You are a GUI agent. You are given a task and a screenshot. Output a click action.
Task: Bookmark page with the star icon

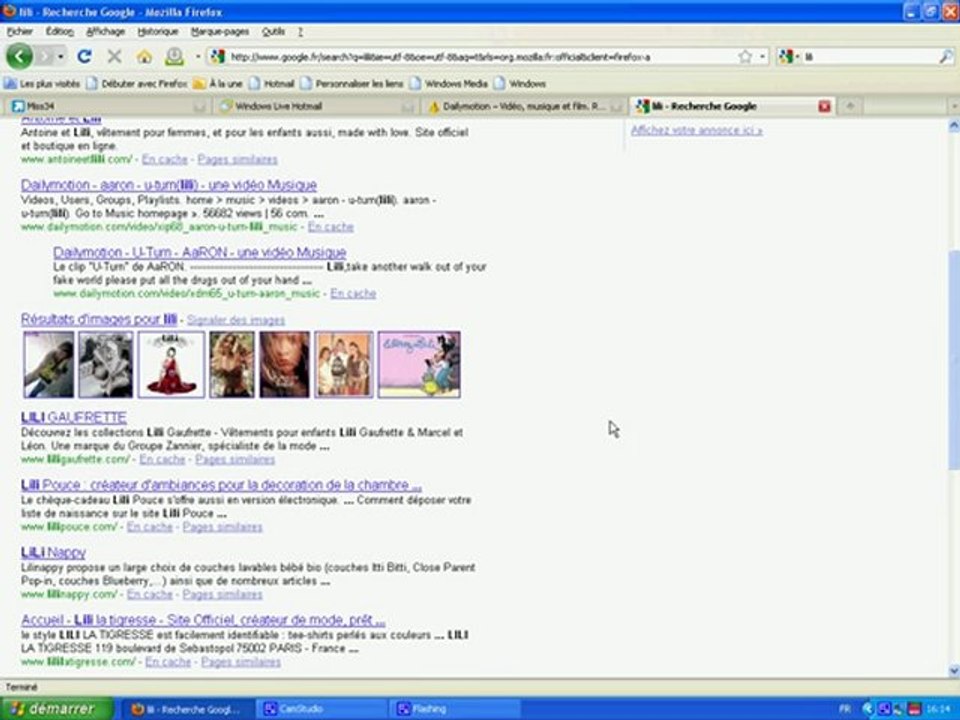(744, 56)
